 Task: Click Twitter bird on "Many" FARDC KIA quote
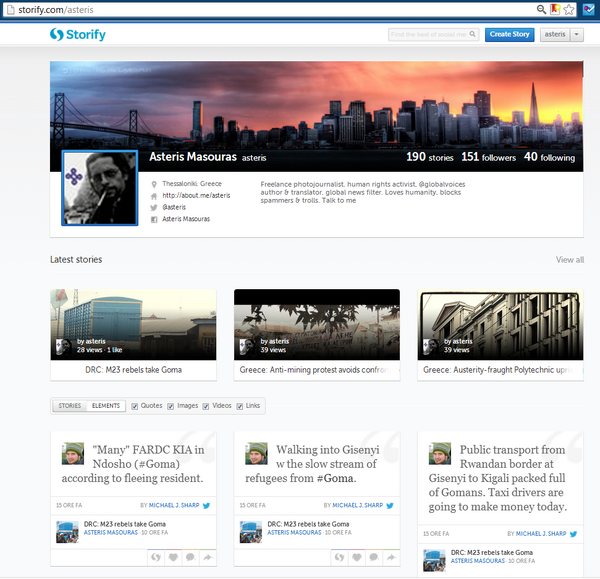coord(207,506)
